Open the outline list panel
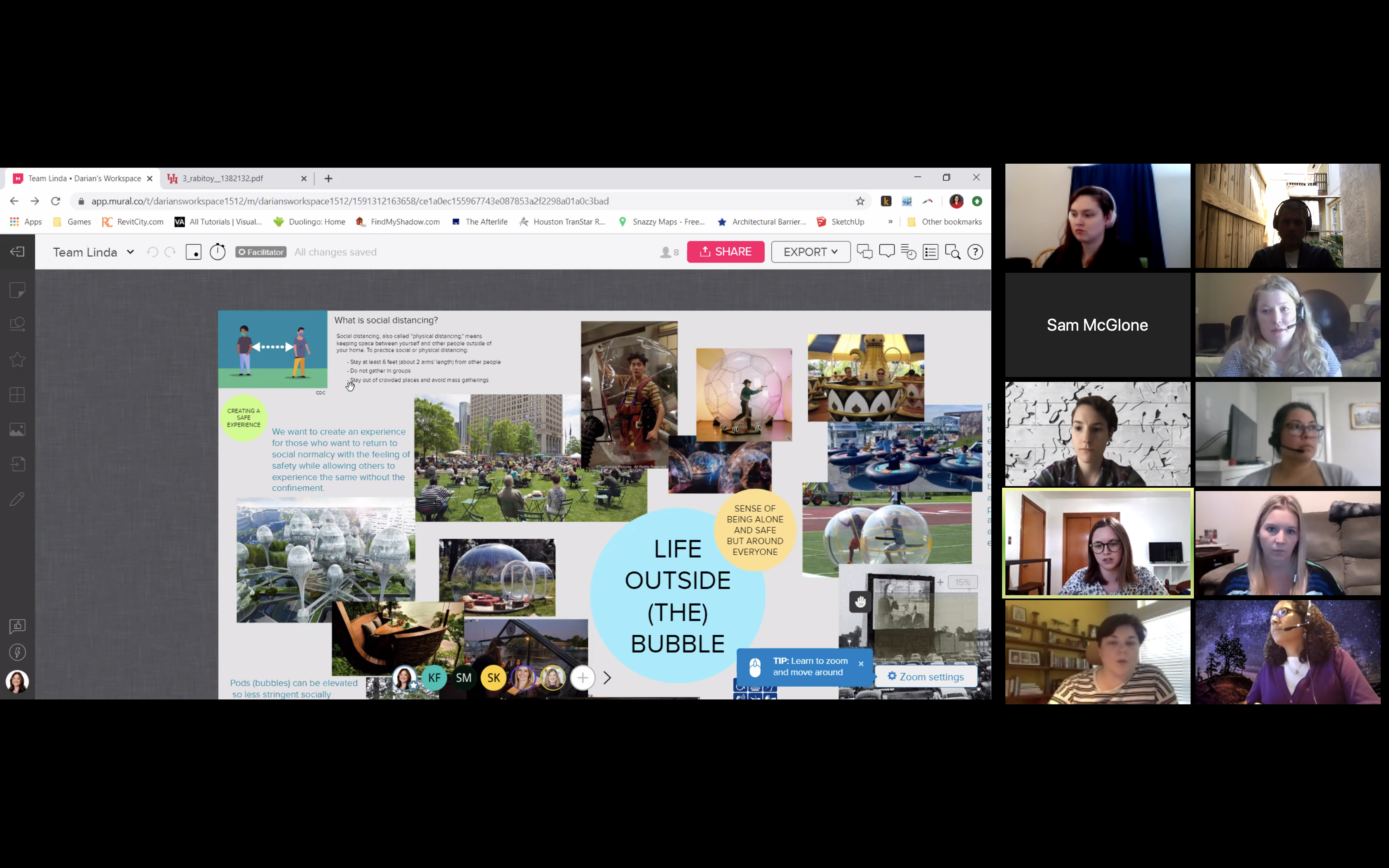This screenshot has width=1389, height=868. tap(931, 252)
